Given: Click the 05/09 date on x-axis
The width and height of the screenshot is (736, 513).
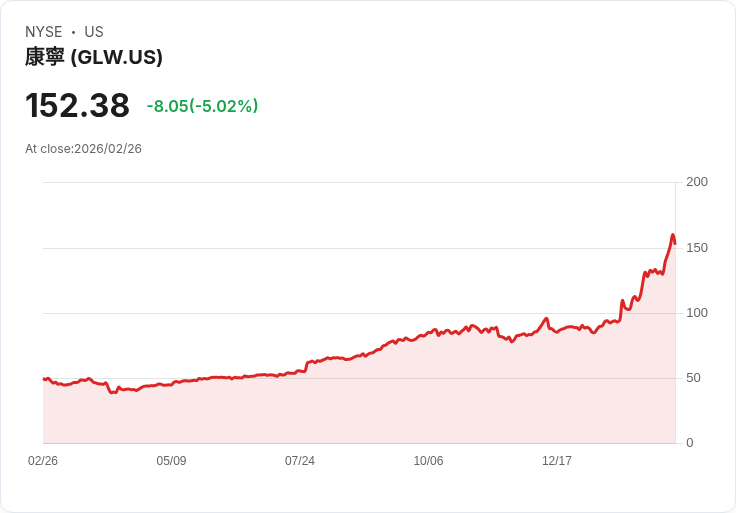Looking at the screenshot, I should [171, 461].
